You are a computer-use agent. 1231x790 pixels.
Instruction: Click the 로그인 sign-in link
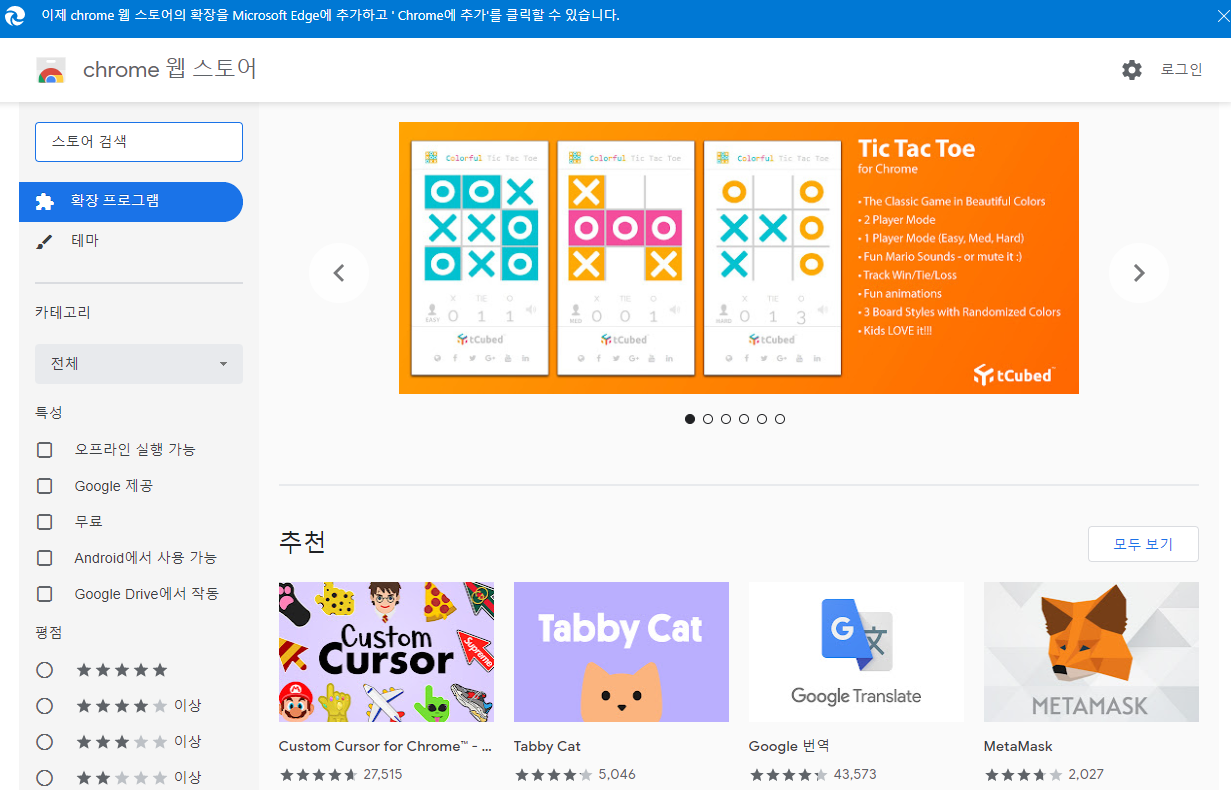point(1181,70)
